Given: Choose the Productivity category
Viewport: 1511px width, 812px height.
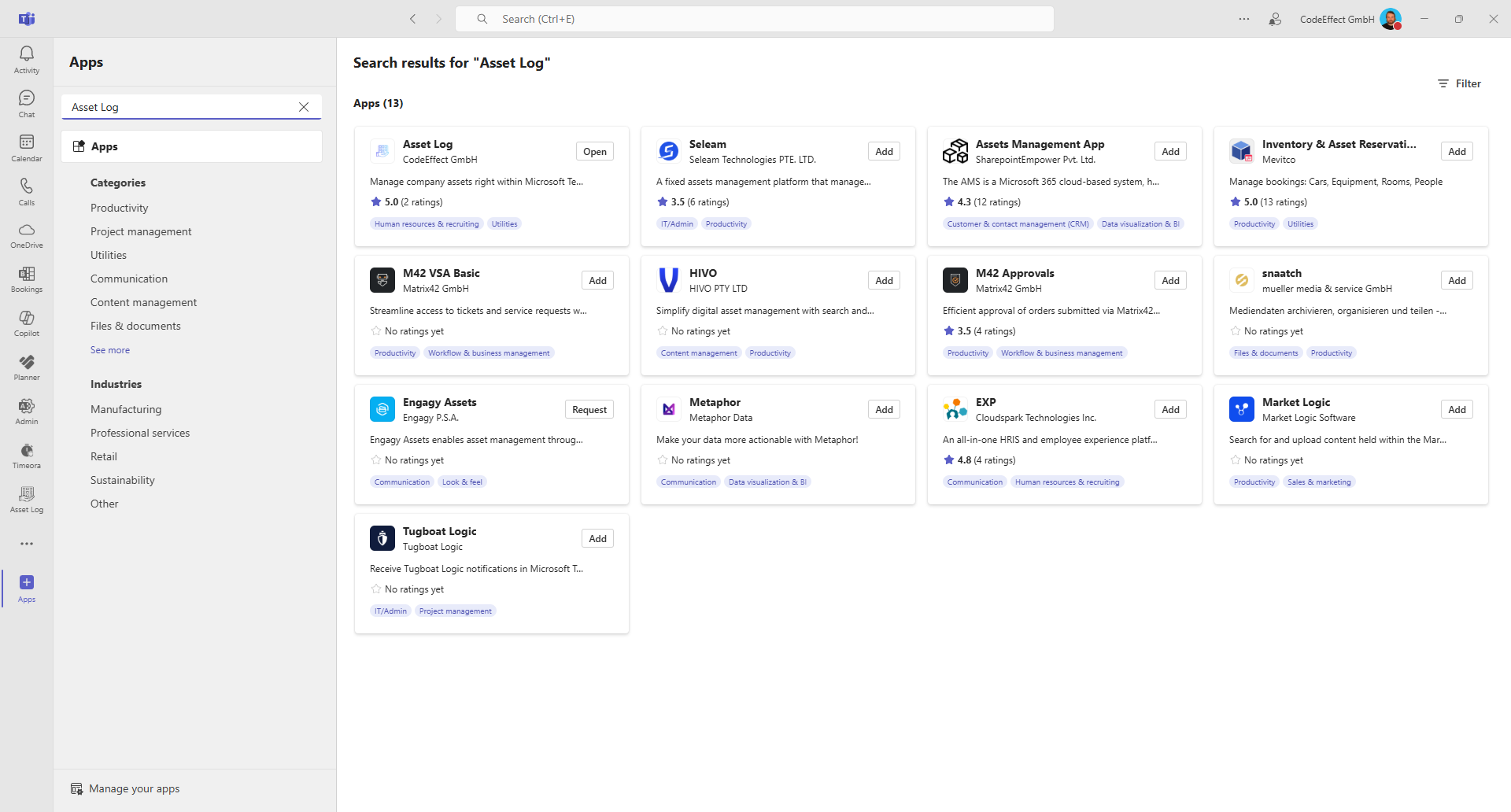Looking at the screenshot, I should click(120, 208).
